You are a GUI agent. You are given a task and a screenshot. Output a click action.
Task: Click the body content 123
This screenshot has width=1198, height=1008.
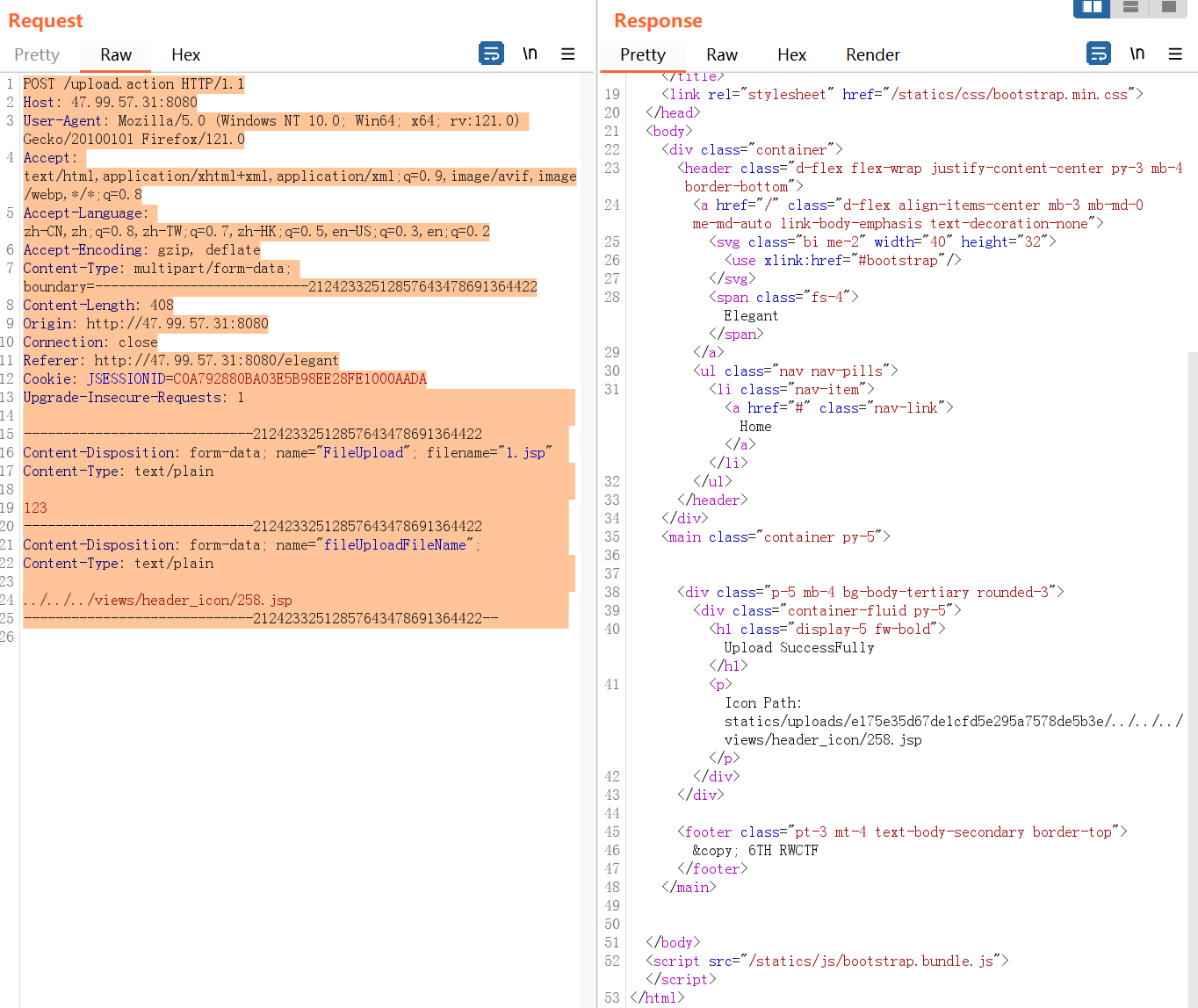click(35, 508)
